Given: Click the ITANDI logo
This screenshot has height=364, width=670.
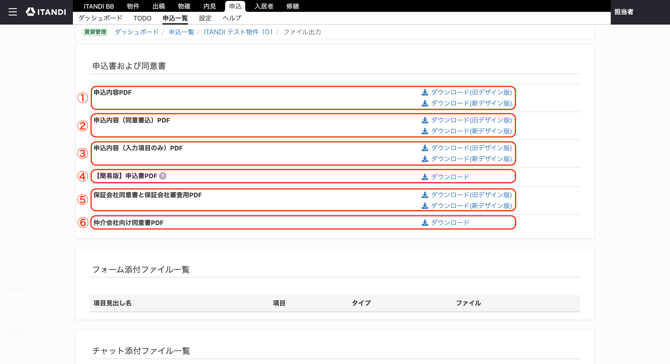Looking at the screenshot, I should [x=46, y=12].
